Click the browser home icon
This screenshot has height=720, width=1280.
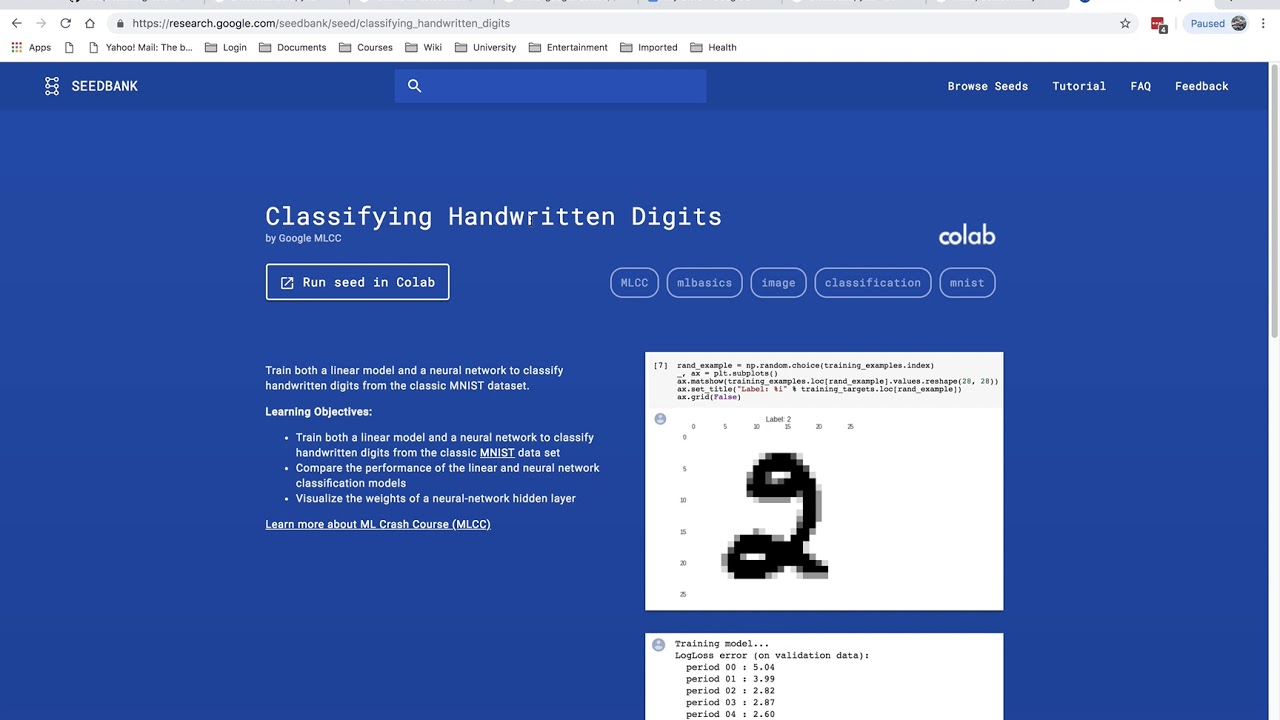pos(90,23)
